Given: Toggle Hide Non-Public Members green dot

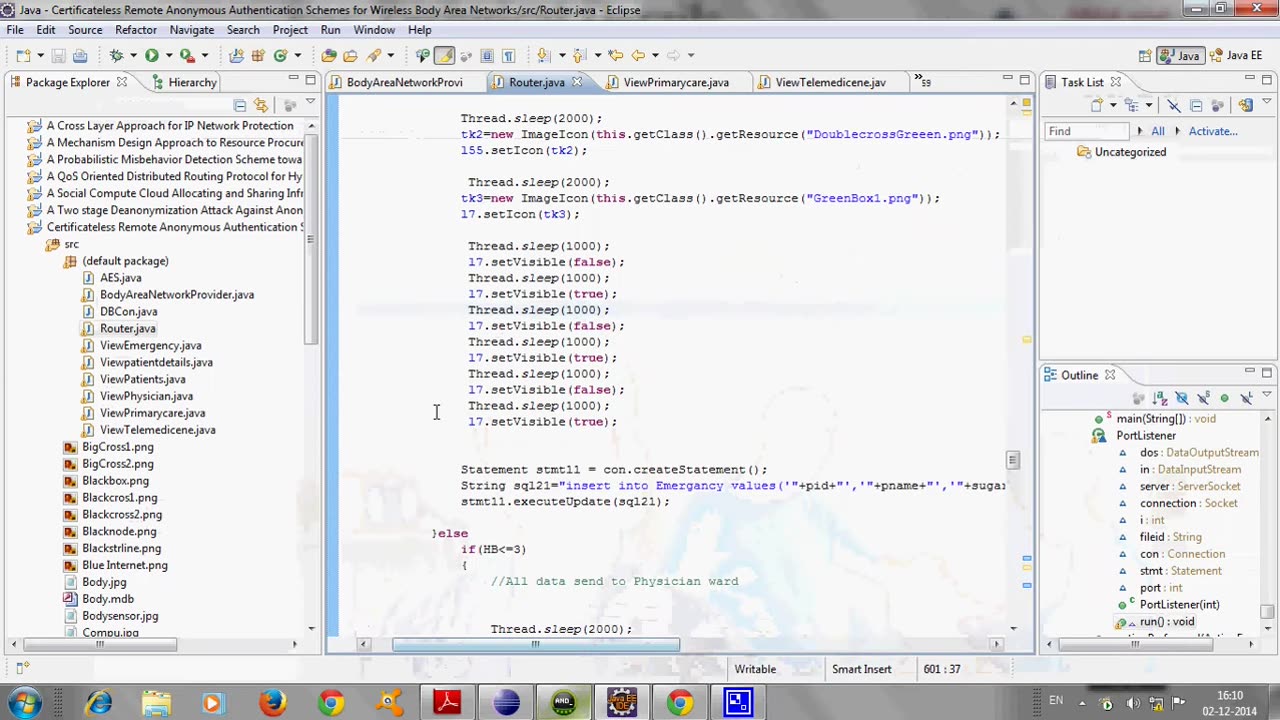Looking at the screenshot, I should click(x=1225, y=398).
